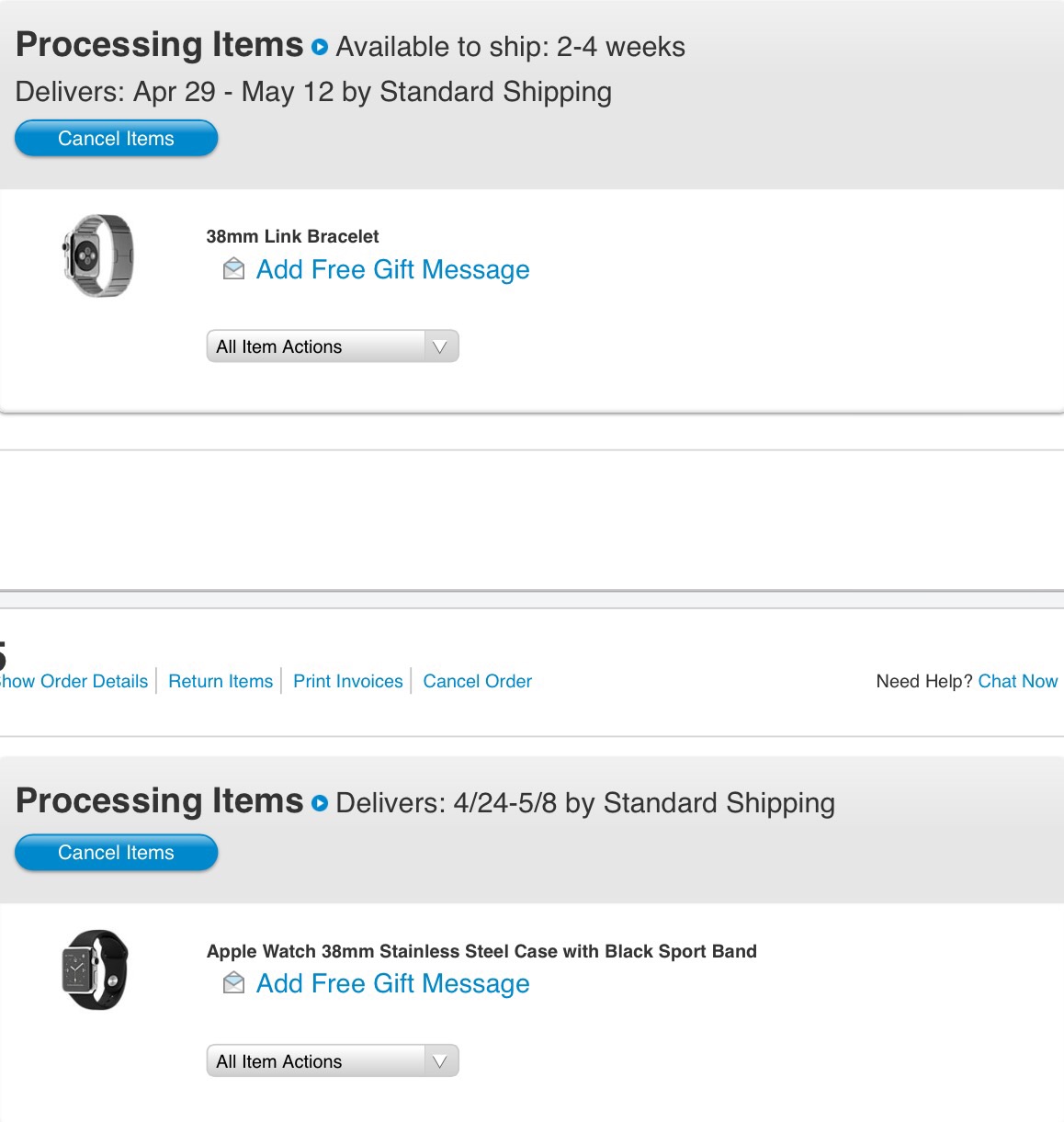Screen dimensions: 1064x1122
Task: Expand All Item Actions for Link Bracelet
Action: [333, 346]
